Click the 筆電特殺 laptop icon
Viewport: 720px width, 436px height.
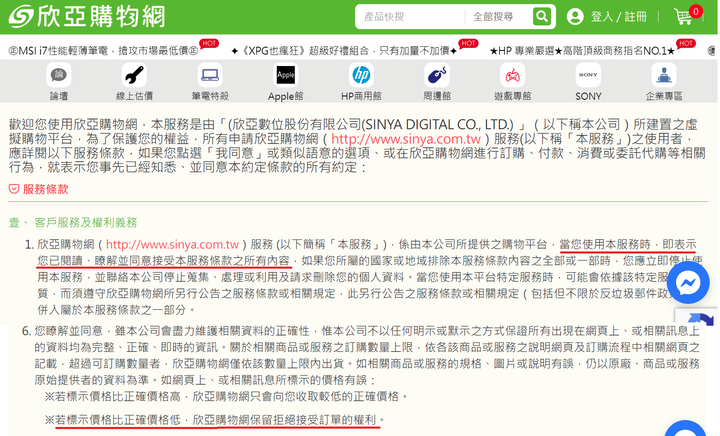[210, 75]
